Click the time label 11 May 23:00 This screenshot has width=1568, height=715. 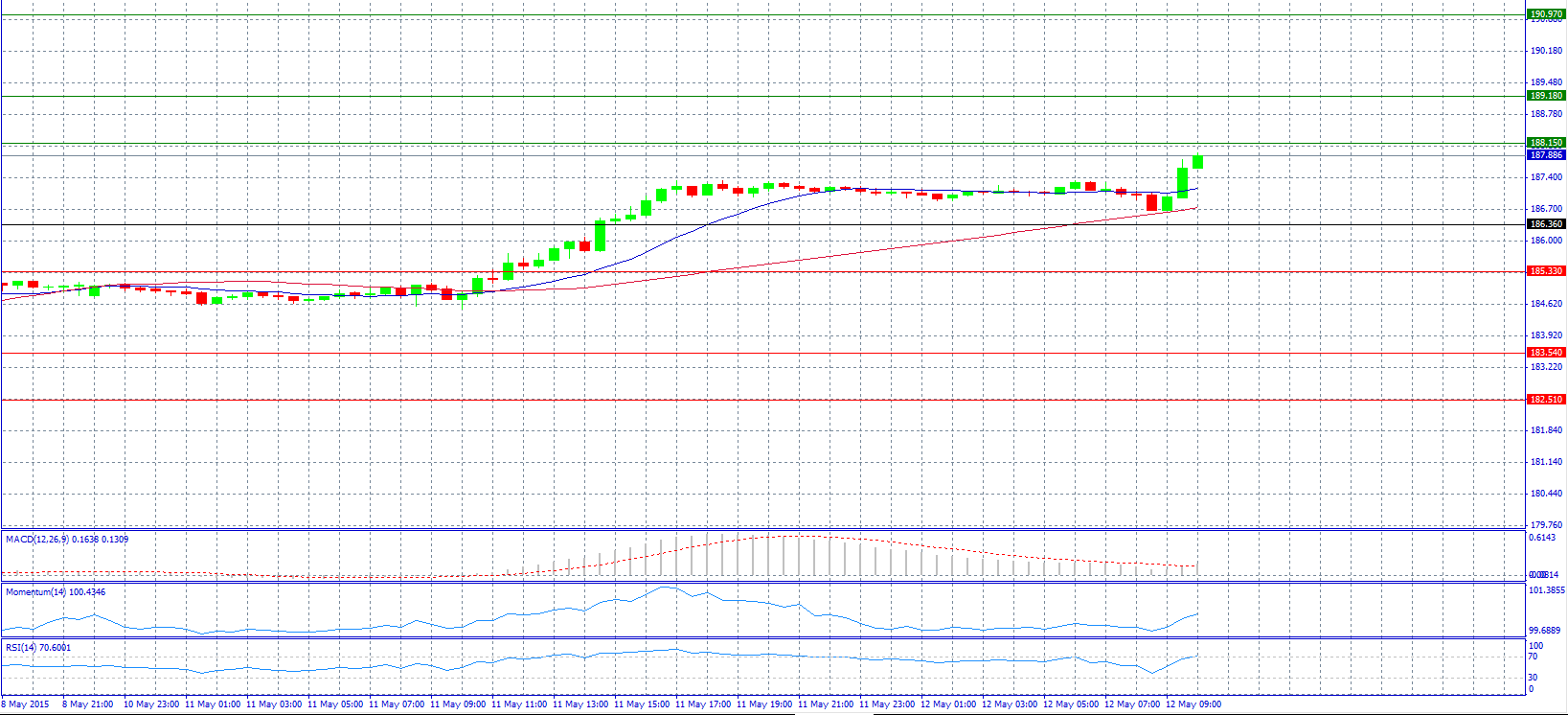[885, 704]
